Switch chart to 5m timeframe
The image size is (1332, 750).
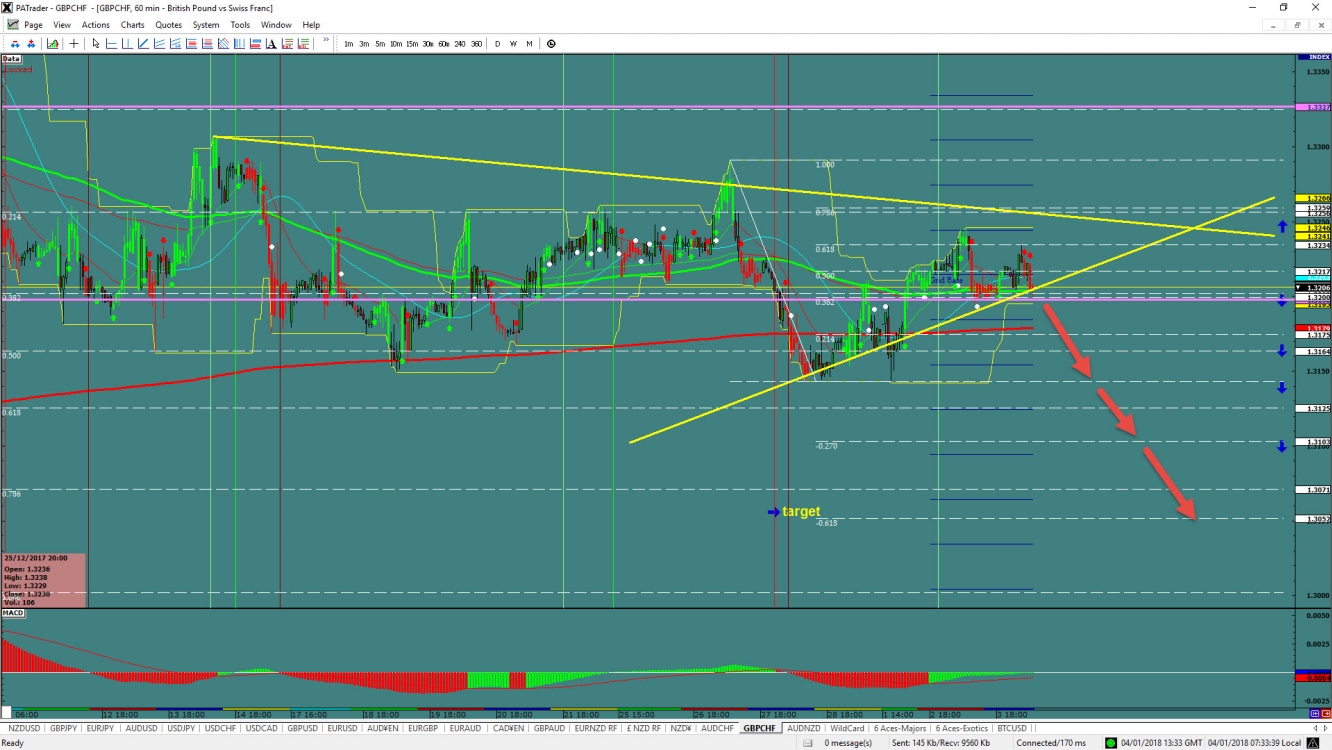click(380, 43)
